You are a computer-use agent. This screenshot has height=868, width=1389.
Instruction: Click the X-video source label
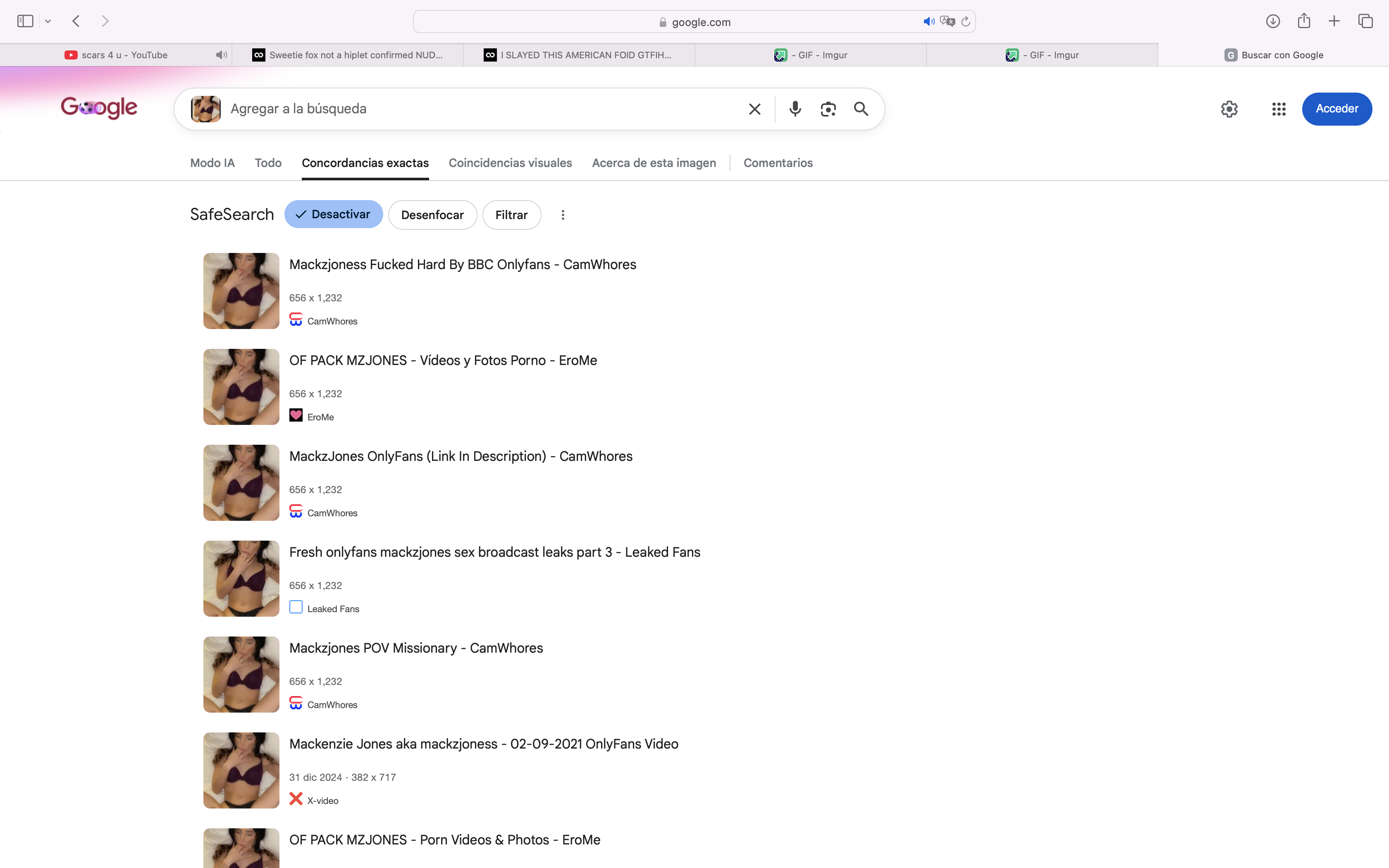point(322,801)
